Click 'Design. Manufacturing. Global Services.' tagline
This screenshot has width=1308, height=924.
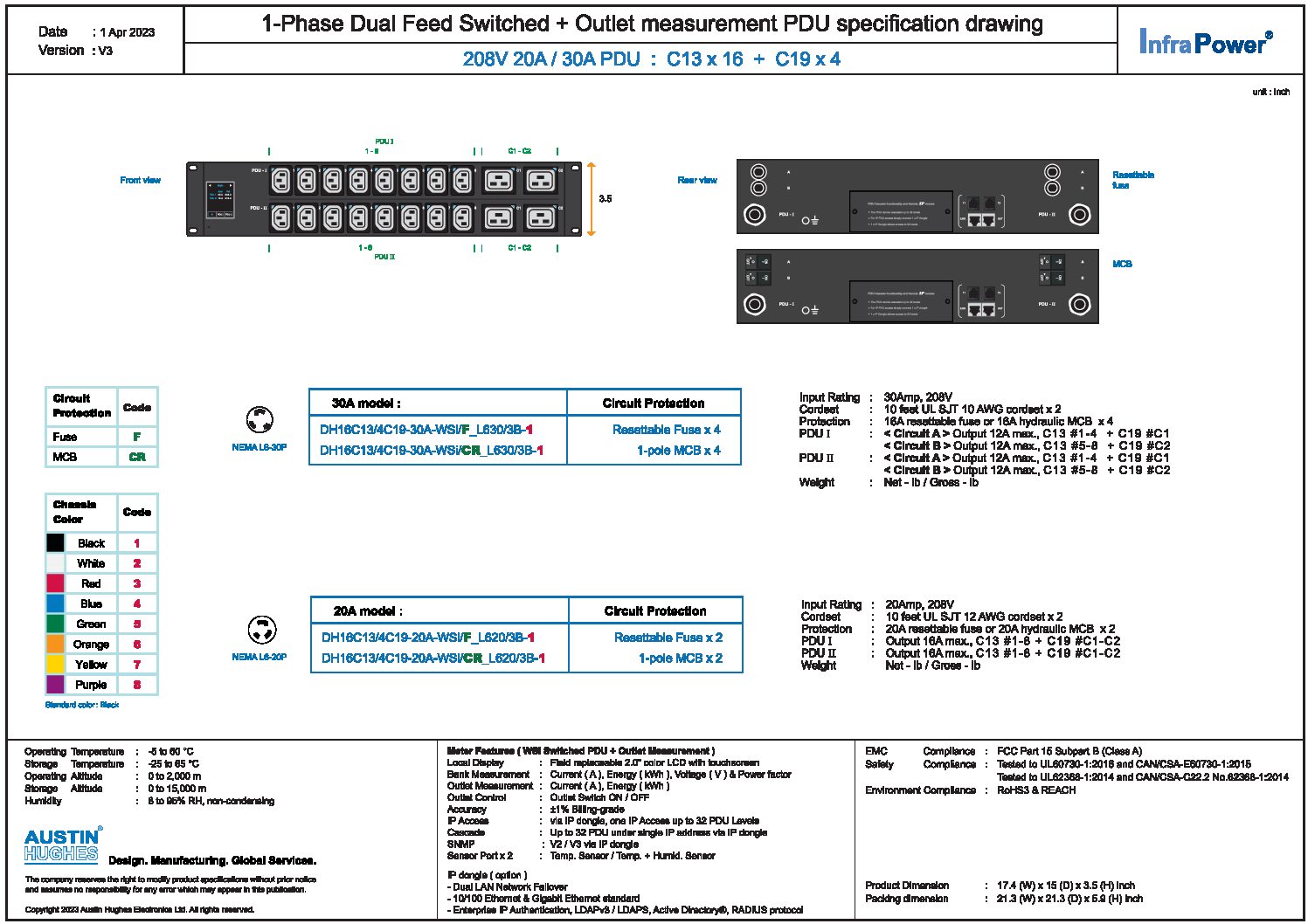[212, 861]
